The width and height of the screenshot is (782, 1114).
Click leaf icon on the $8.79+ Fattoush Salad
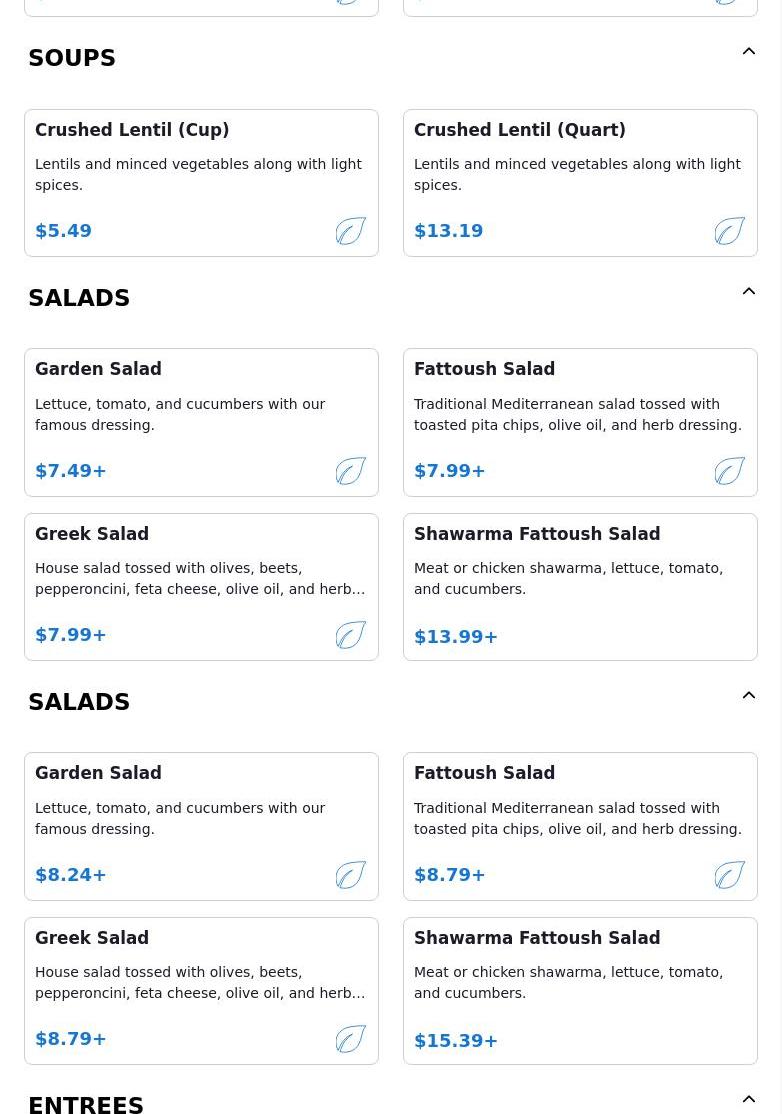click(730, 875)
